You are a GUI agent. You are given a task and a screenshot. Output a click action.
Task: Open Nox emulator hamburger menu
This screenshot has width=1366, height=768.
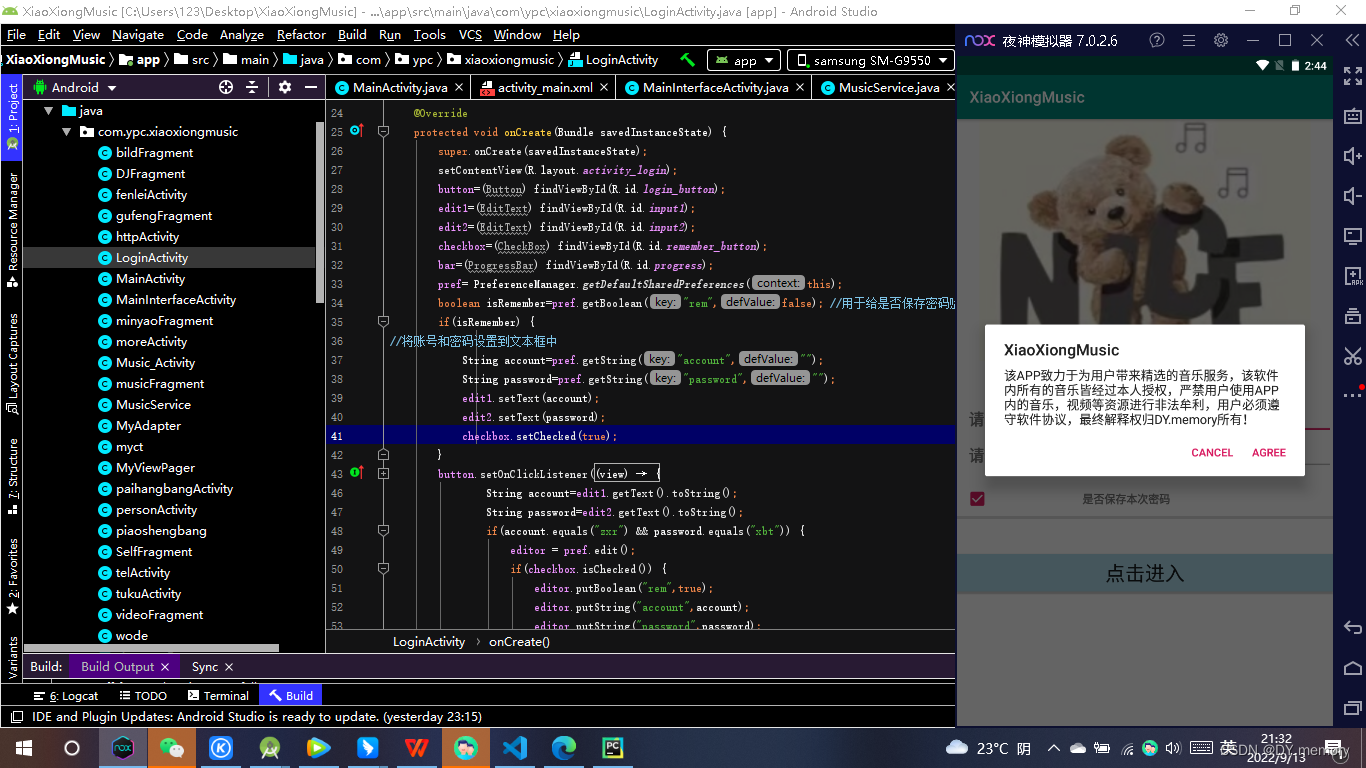1189,41
